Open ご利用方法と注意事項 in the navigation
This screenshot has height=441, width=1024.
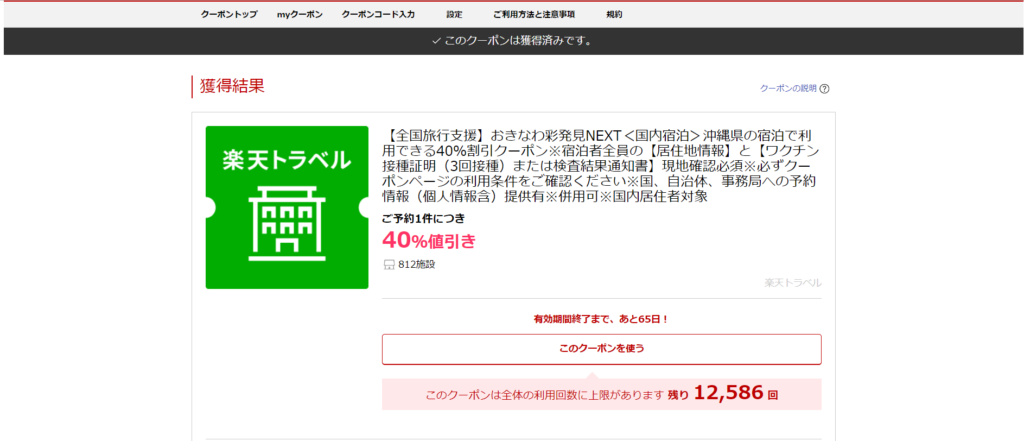click(534, 14)
